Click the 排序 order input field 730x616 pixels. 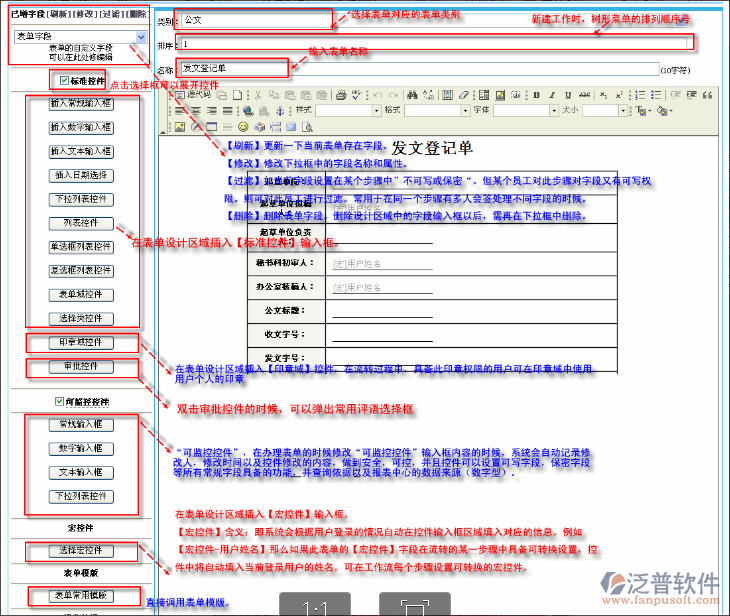434,44
